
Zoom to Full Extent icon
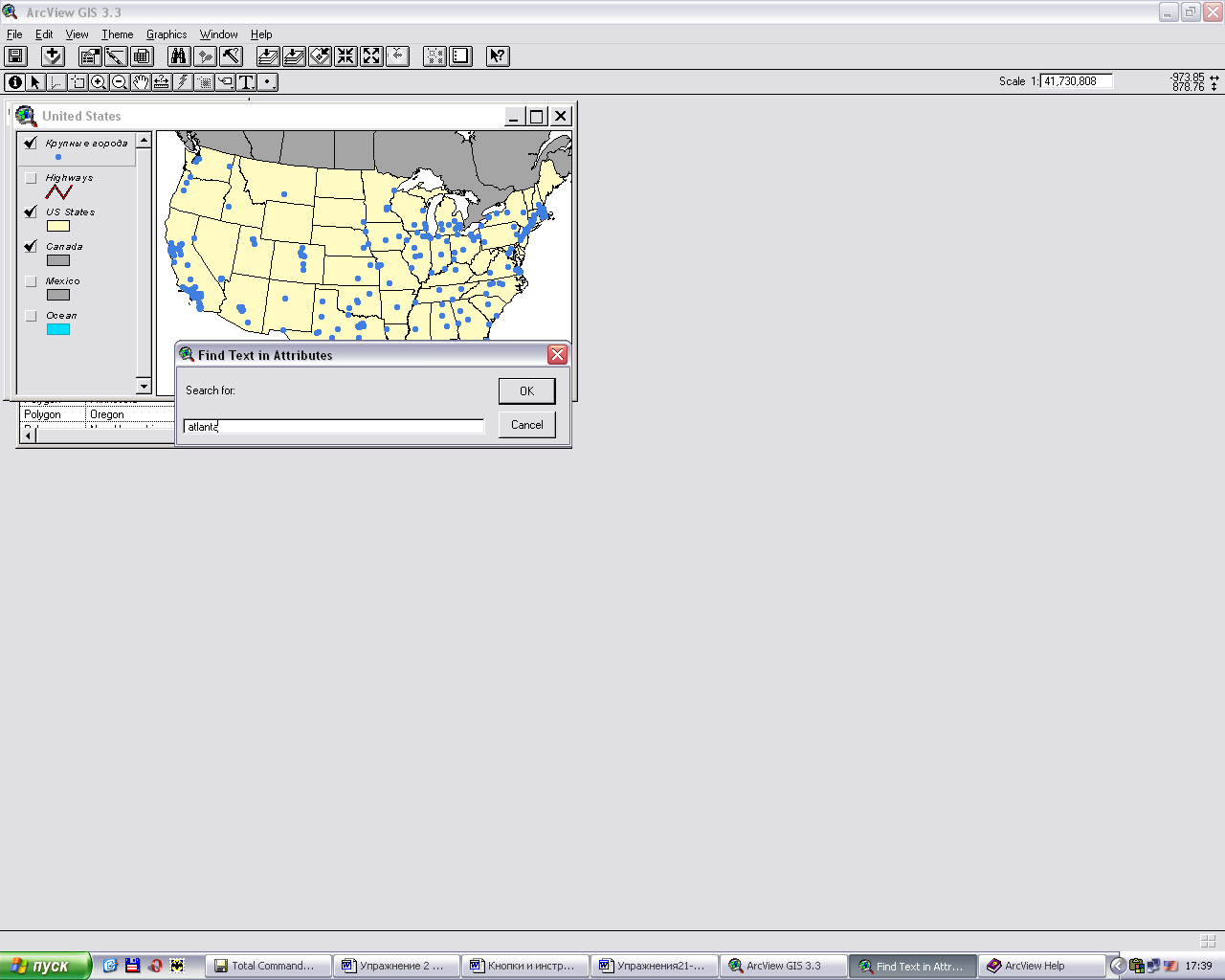pos(269,56)
